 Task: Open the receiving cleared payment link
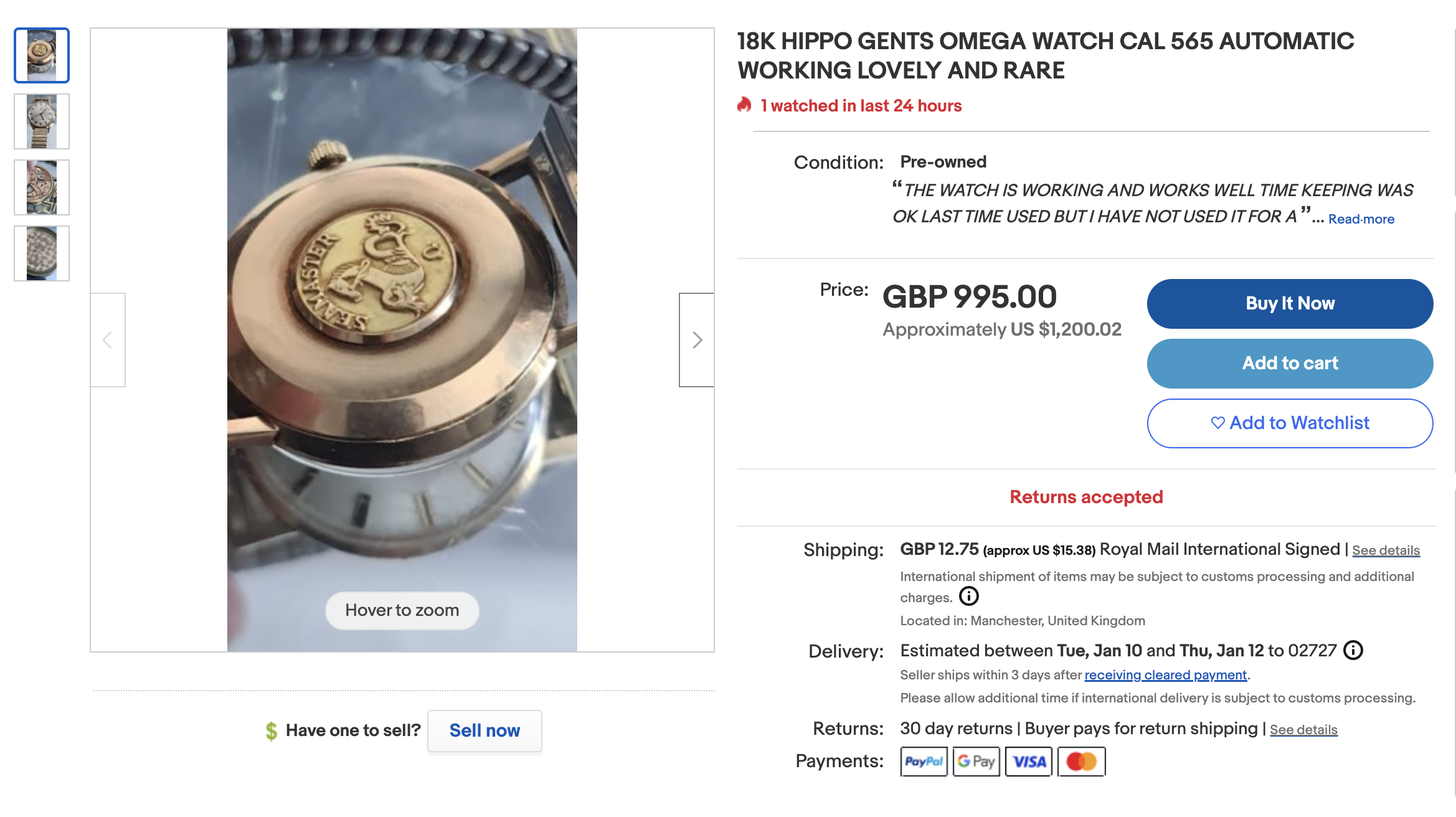click(1165, 675)
